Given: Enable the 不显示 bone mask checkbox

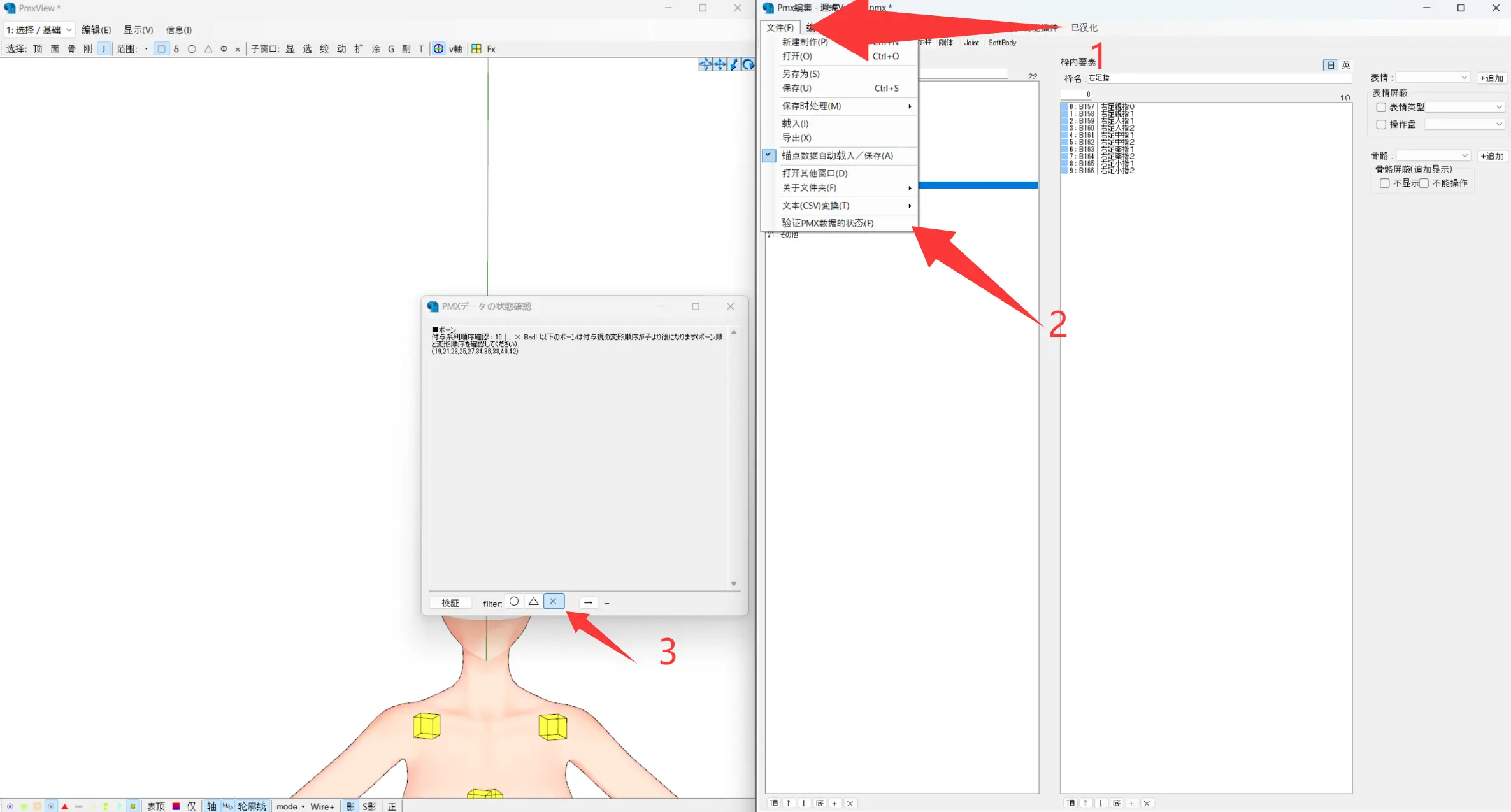Looking at the screenshot, I should (1384, 183).
